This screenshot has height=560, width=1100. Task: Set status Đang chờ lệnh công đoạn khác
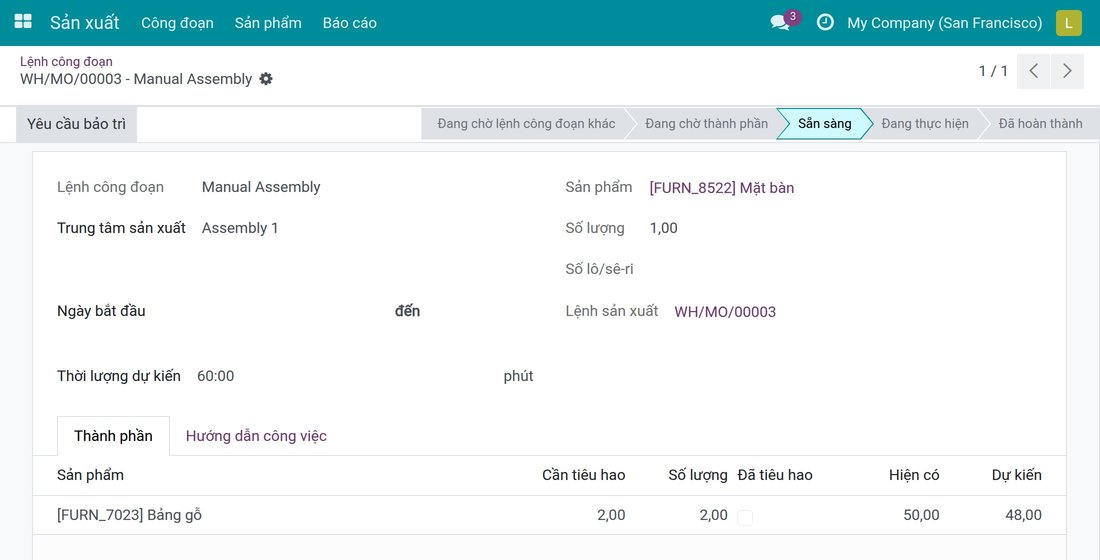tap(526, 124)
